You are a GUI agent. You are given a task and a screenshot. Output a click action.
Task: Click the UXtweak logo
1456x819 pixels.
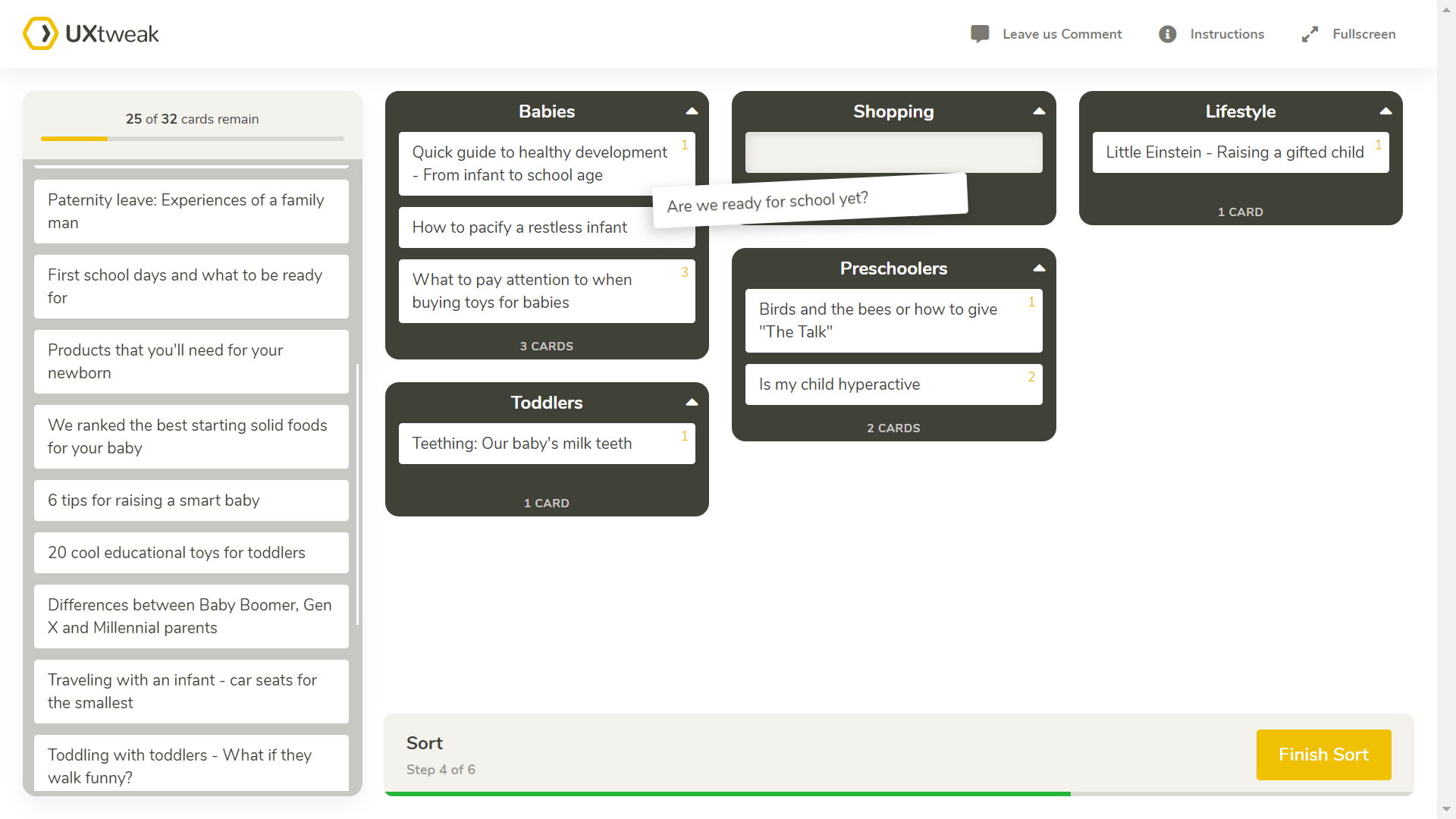pyautogui.click(x=90, y=33)
